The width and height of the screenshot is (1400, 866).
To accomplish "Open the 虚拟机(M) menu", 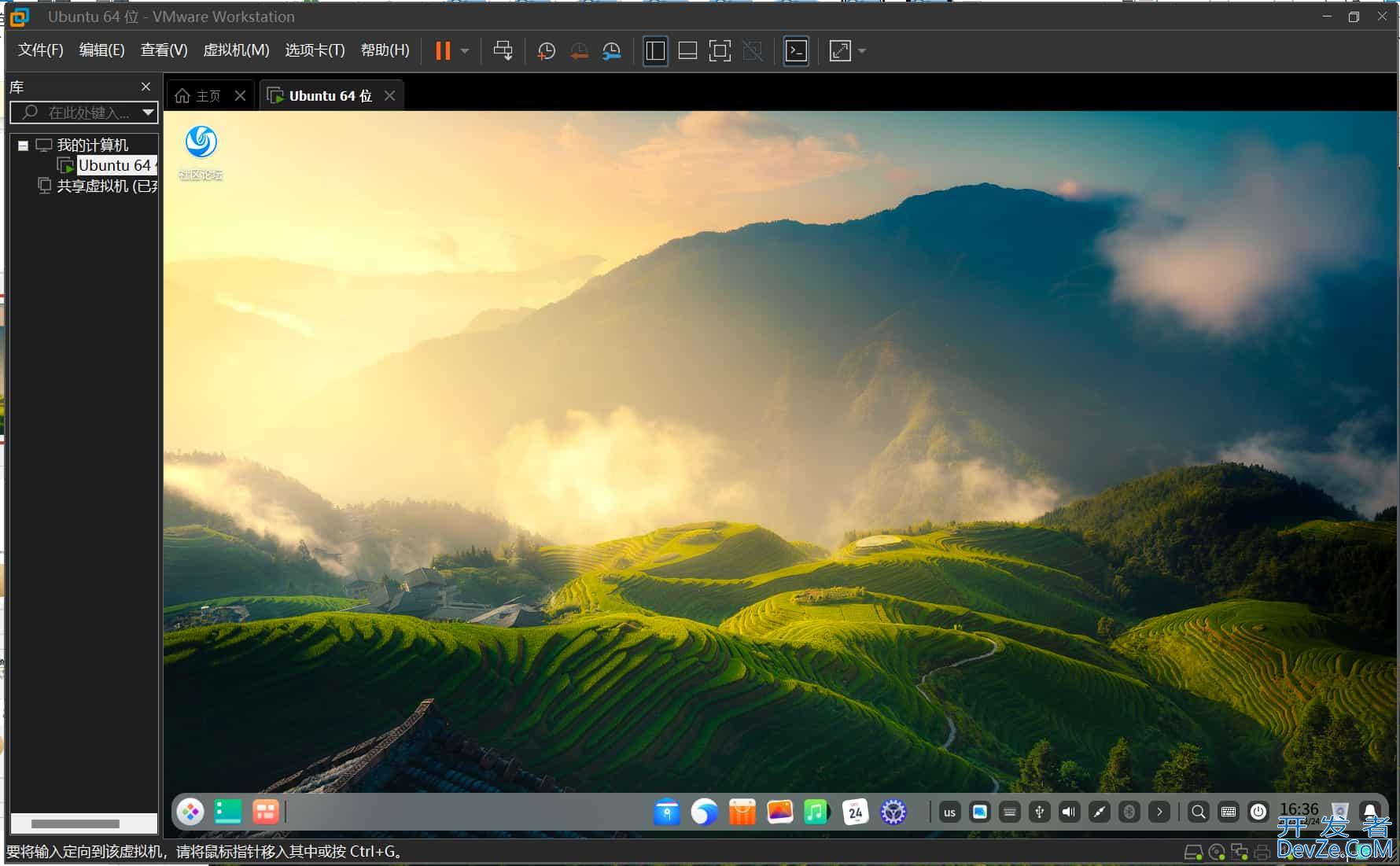I will (236, 50).
